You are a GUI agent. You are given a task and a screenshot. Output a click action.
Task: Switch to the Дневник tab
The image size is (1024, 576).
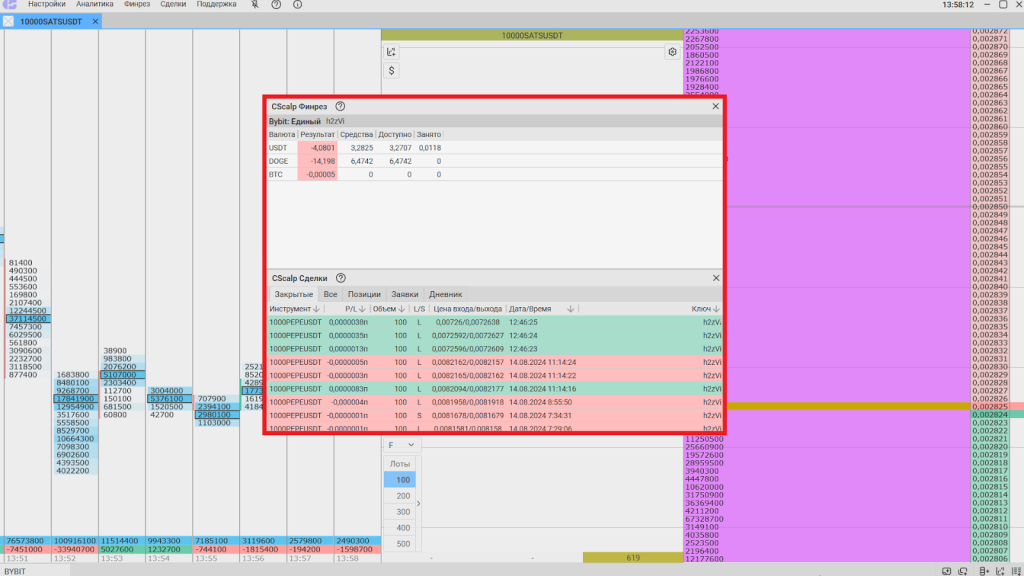coord(446,295)
